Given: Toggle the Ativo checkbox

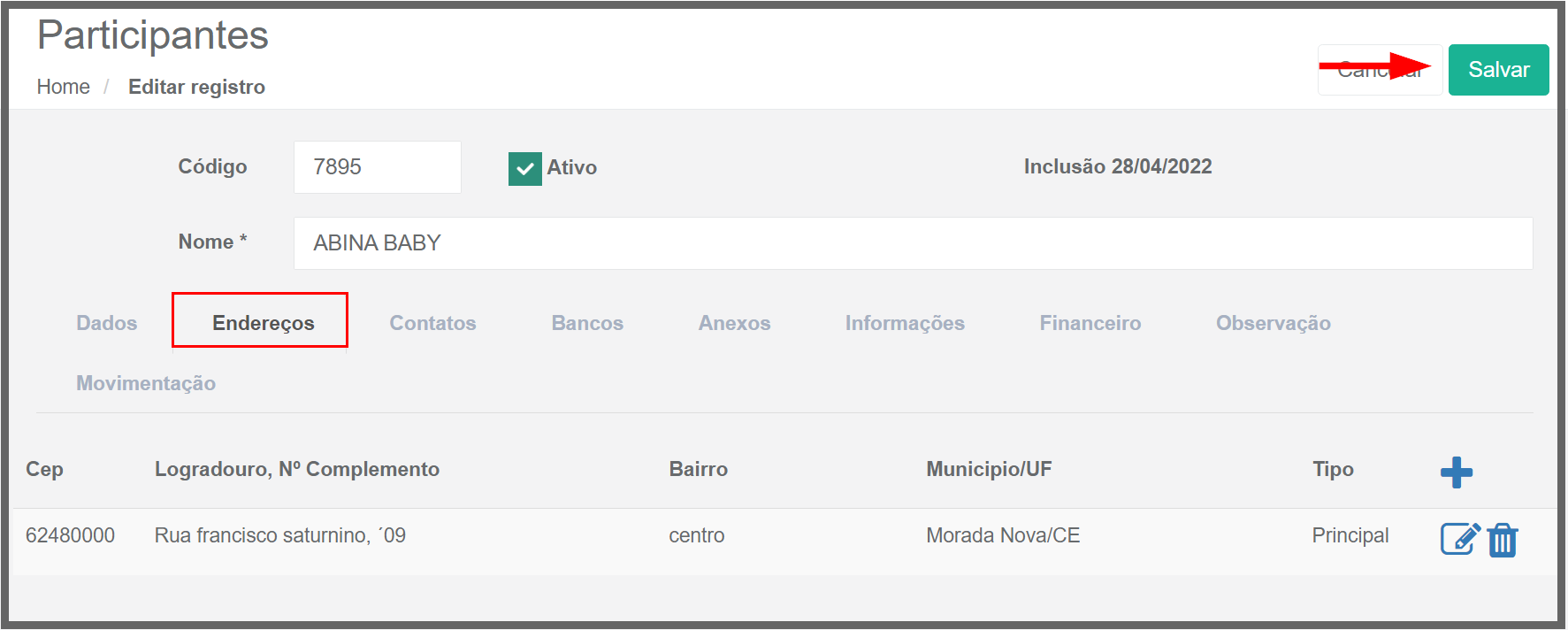Looking at the screenshot, I should [x=524, y=168].
